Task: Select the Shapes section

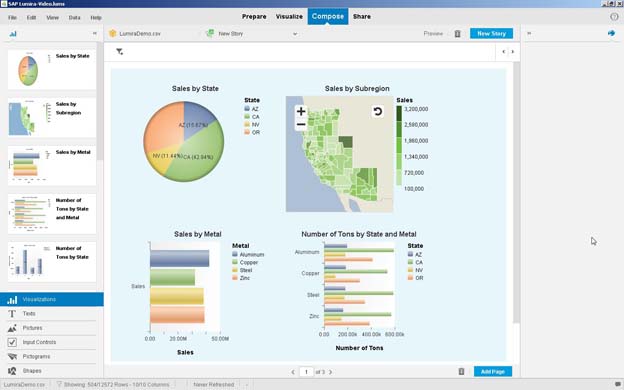Action: [52, 371]
